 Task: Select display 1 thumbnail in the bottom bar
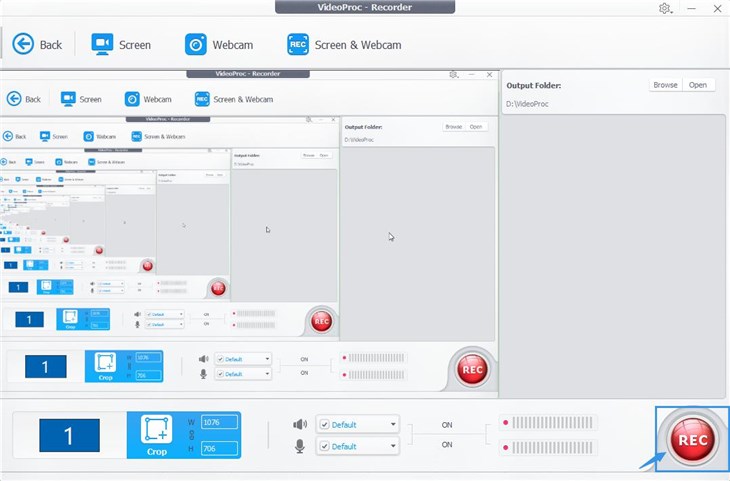point(69,435)
